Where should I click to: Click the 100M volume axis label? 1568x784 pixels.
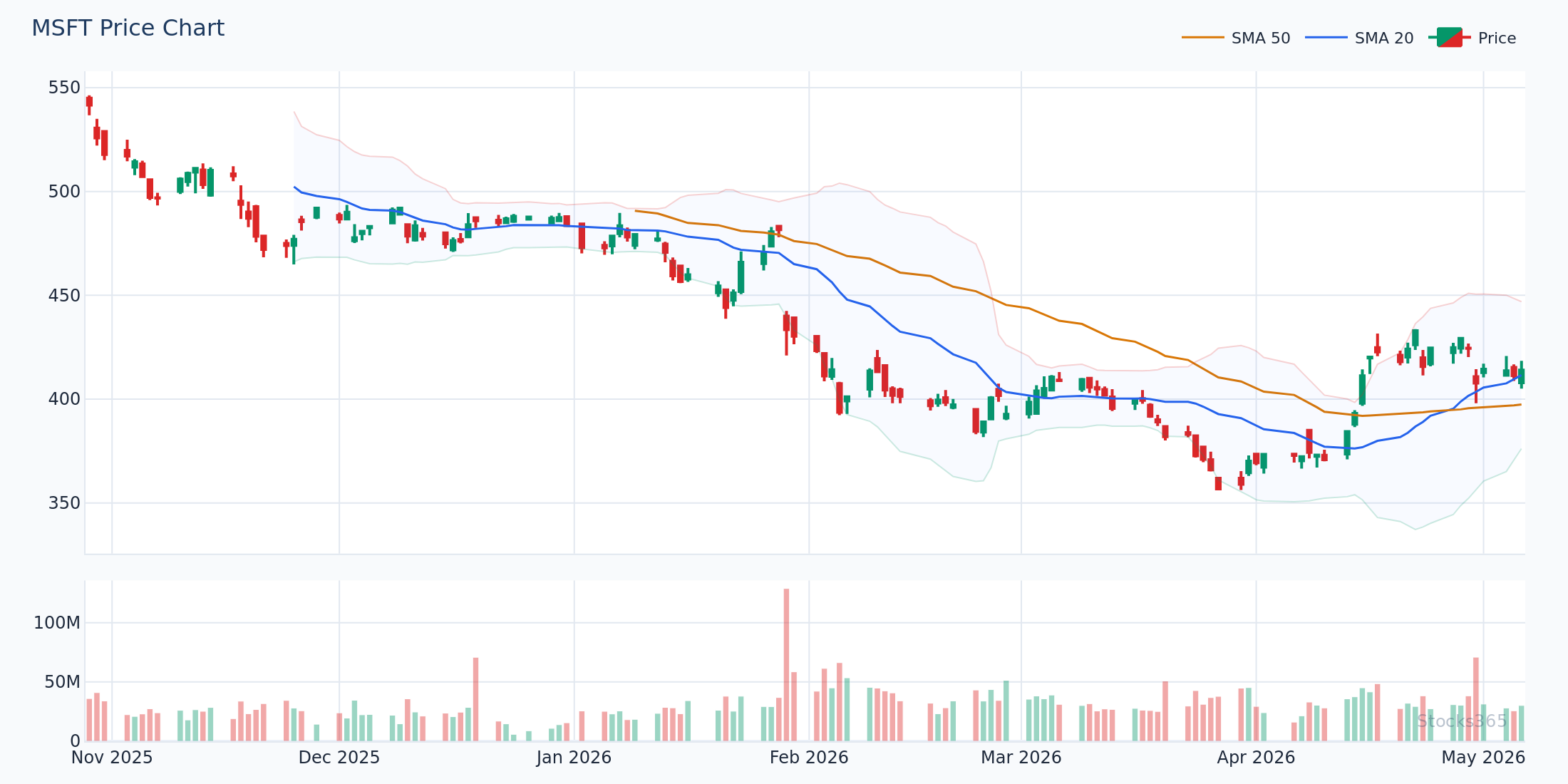point(57,623)
